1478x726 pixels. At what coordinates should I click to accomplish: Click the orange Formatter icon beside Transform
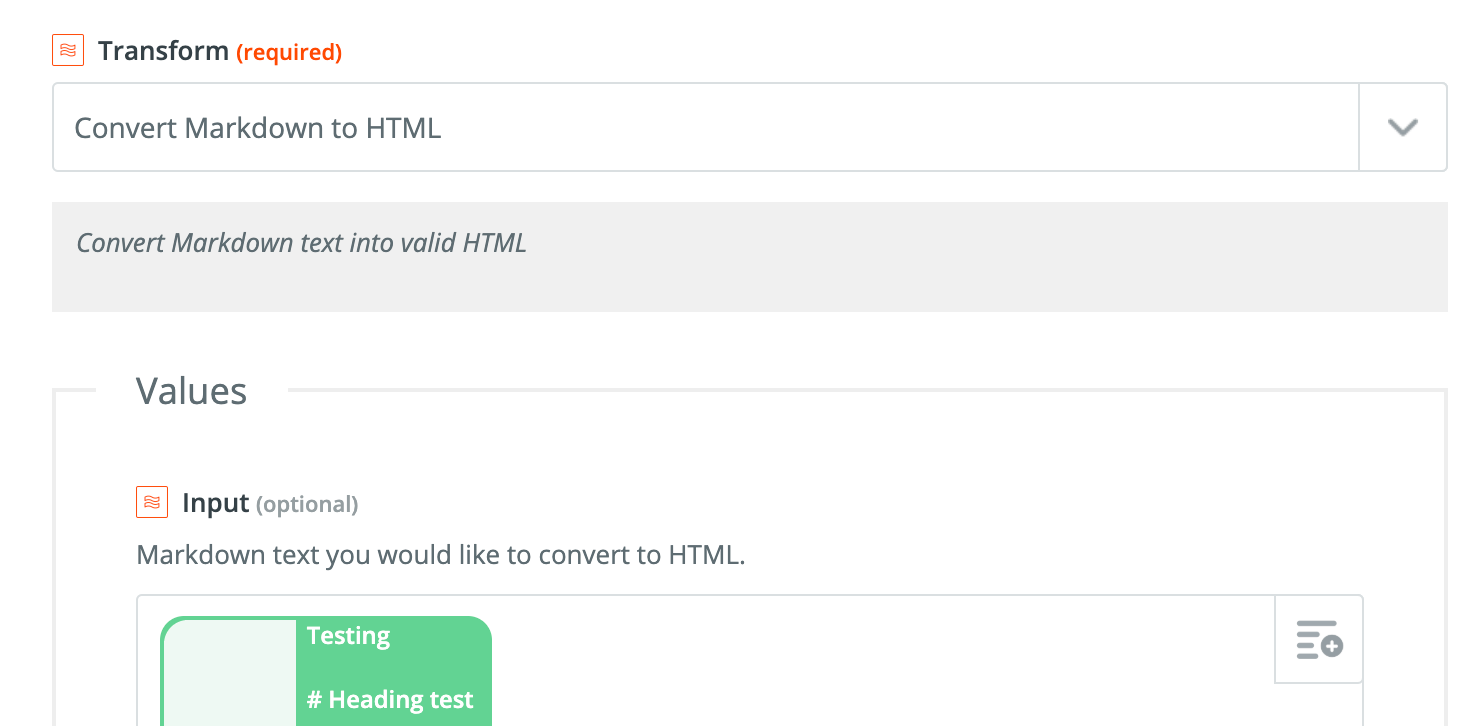tap(68, 51)
